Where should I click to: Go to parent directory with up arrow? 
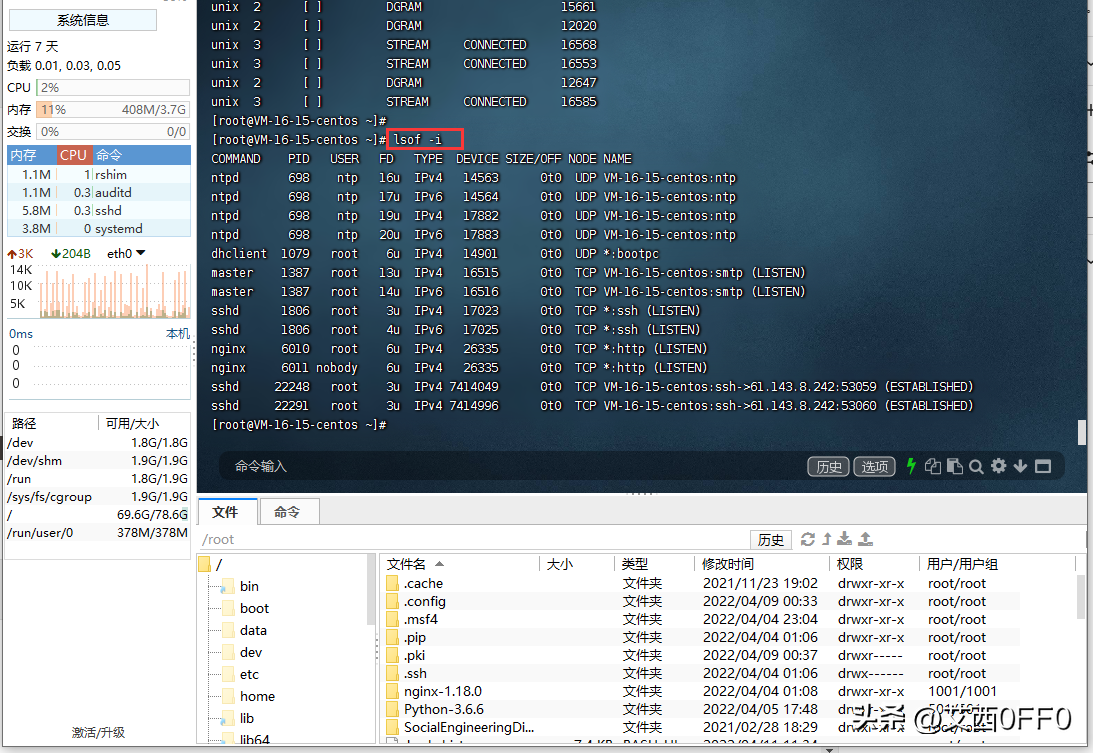coord(827,539)
